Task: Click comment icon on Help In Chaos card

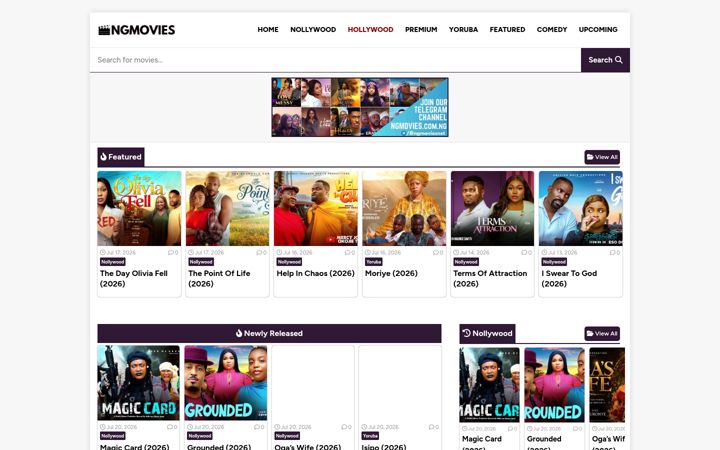Action: click(349, 253)
